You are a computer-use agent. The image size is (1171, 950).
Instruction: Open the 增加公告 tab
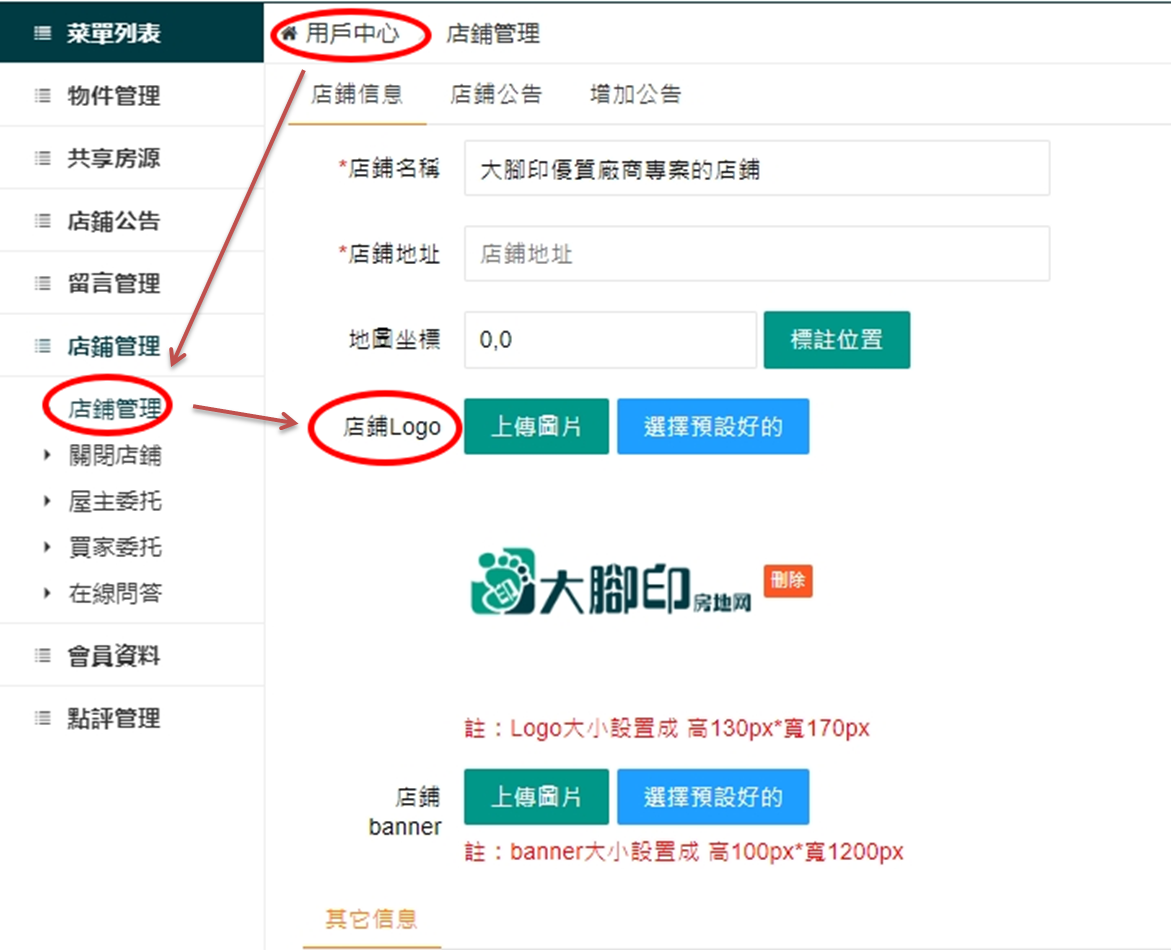(x=635, y=95)
